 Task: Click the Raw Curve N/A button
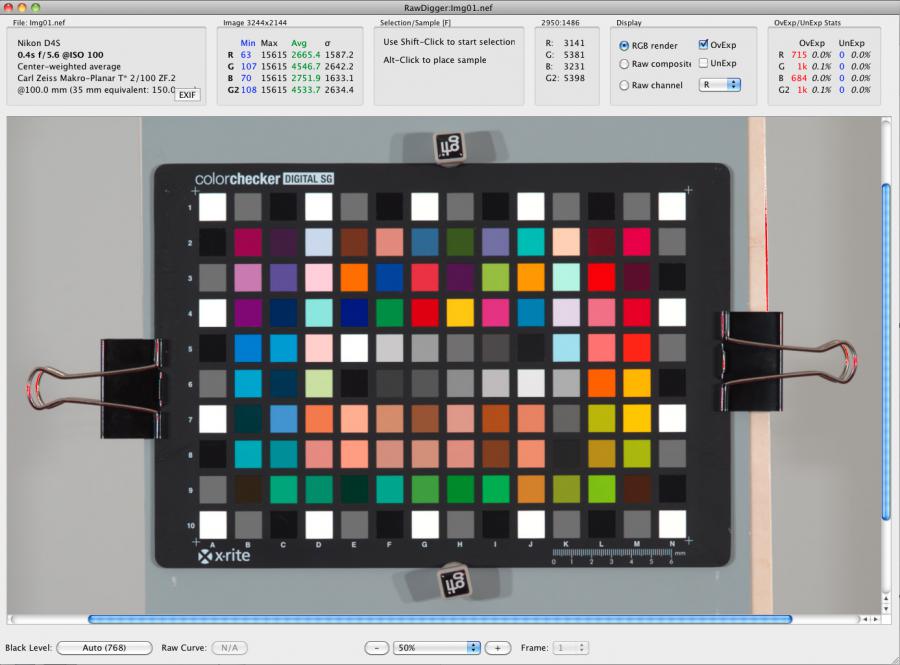tap(230, 648)
